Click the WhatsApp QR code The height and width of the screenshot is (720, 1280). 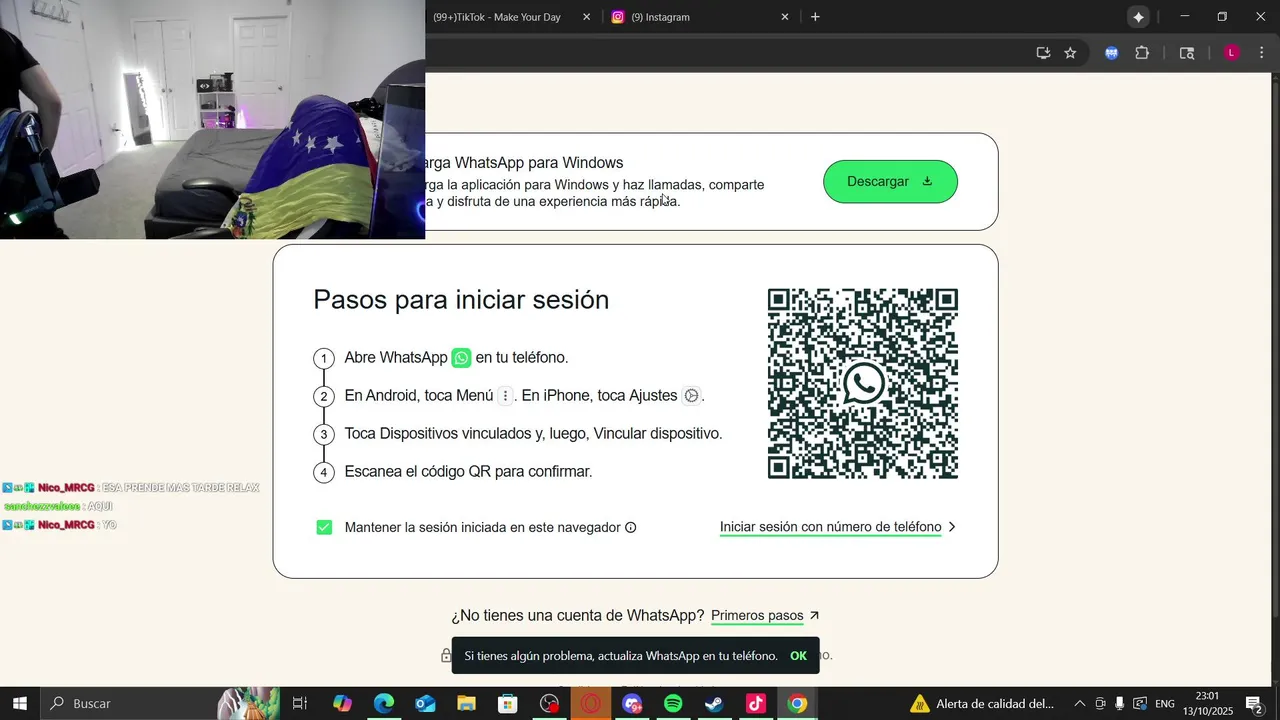[863, 384]
